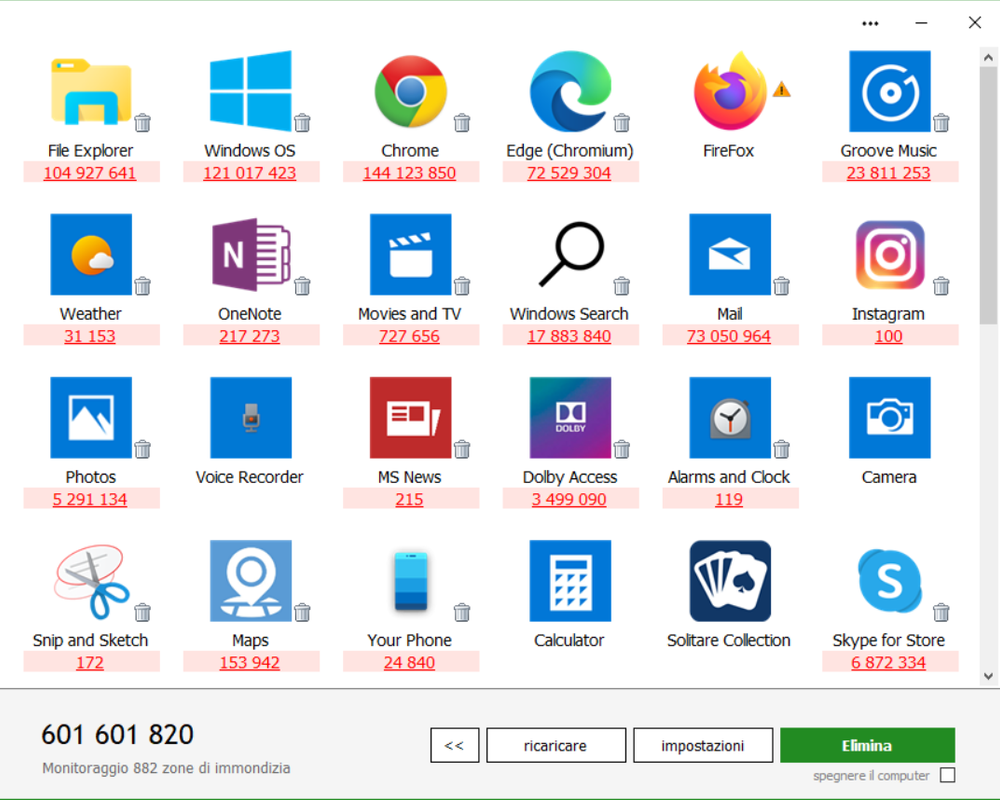The width and height of the screenshot is (1000, 800).
Task: Select the Edge (Chromium) icon
Action: [570, 91]
